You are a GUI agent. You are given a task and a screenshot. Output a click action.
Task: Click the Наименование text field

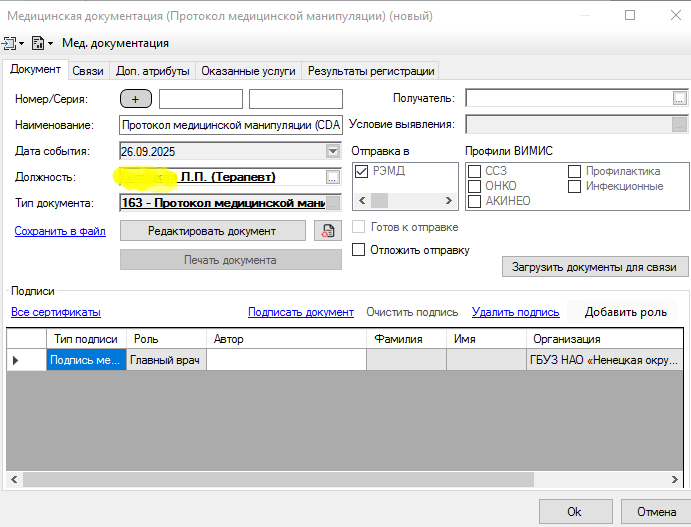[230, 125]
